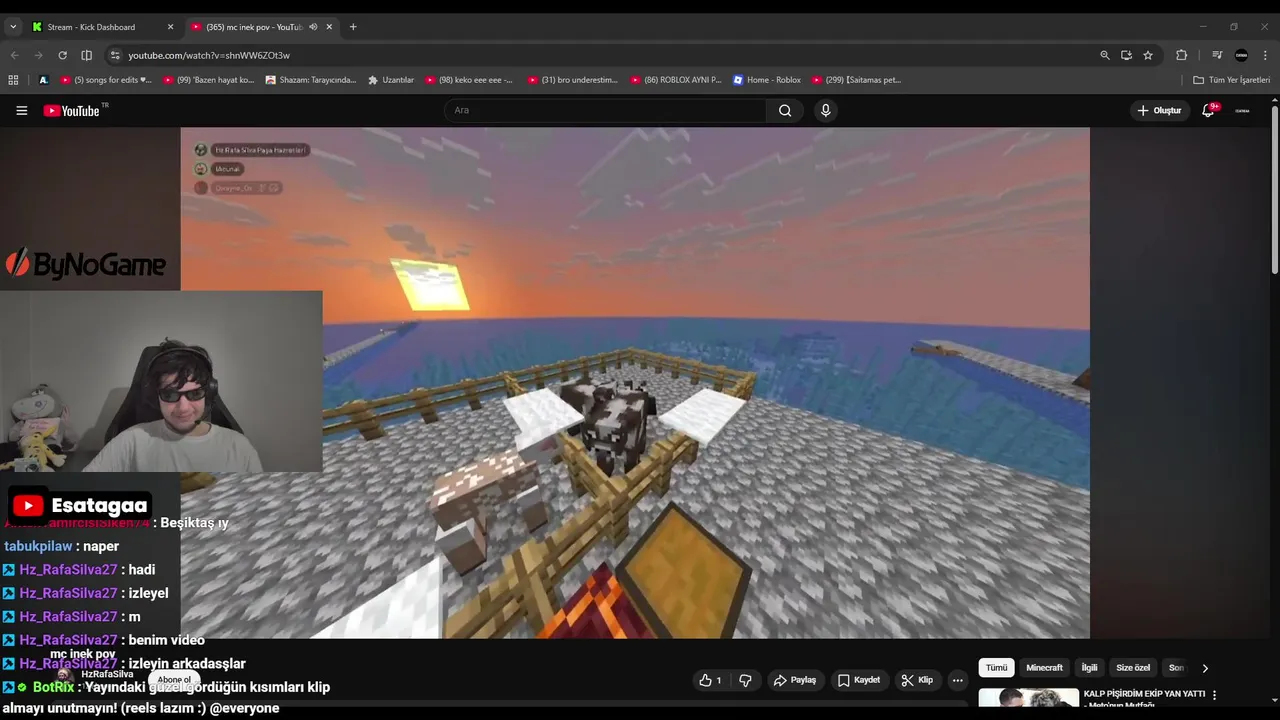
Task: Click the Chrome address bar URL
Action: pyautogui.click(x=209, y=55)
